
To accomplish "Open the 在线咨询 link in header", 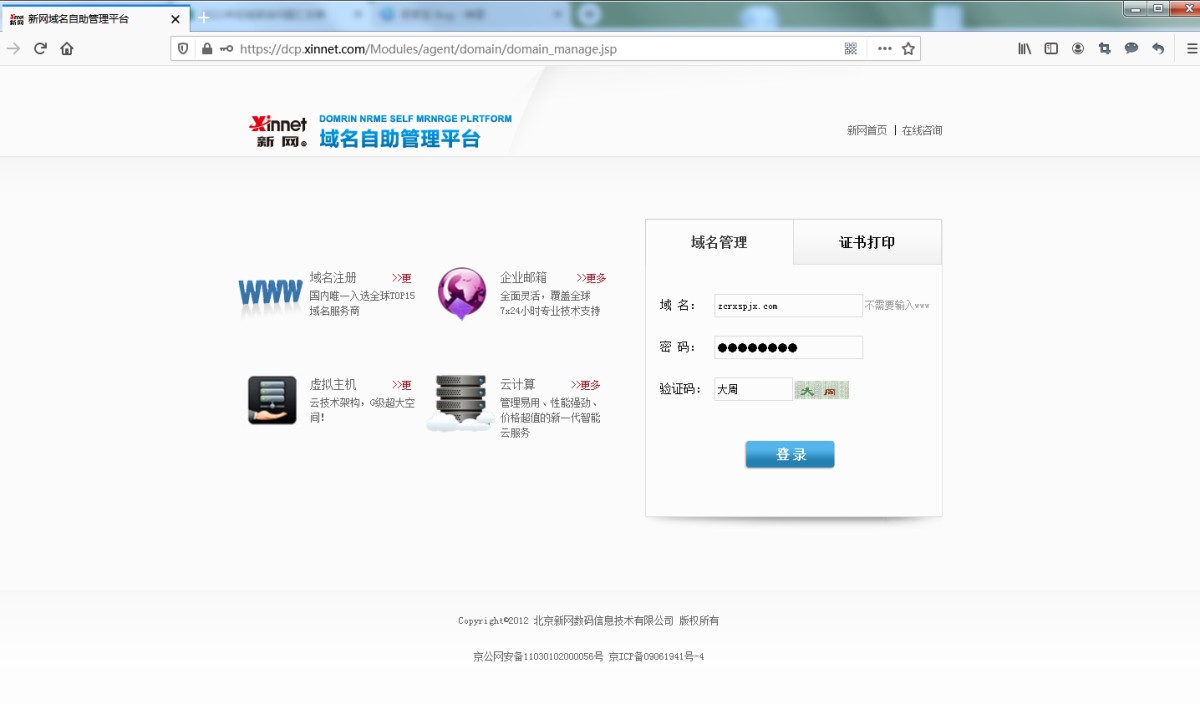I will 922,130.
